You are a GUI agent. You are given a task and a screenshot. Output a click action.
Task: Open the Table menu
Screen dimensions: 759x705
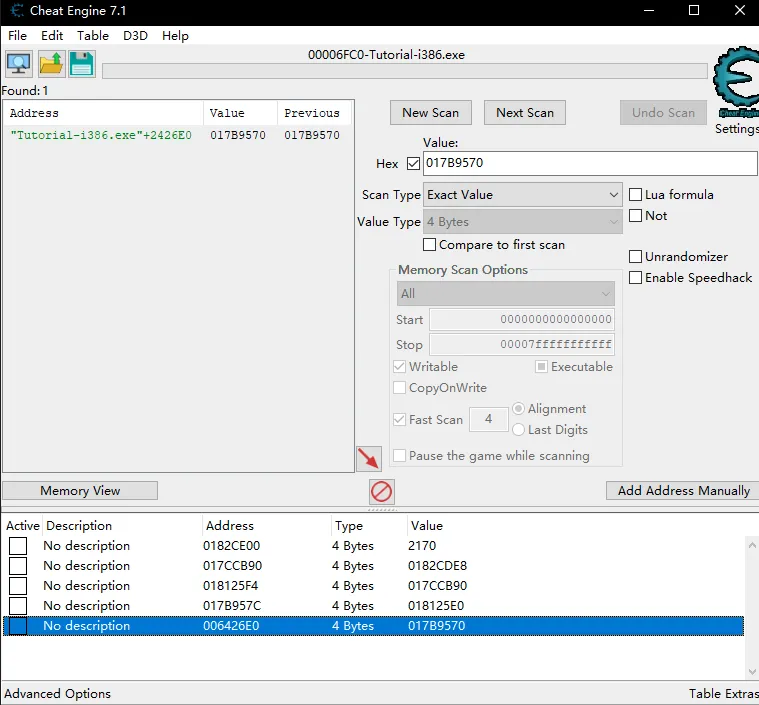pos(93,35)
